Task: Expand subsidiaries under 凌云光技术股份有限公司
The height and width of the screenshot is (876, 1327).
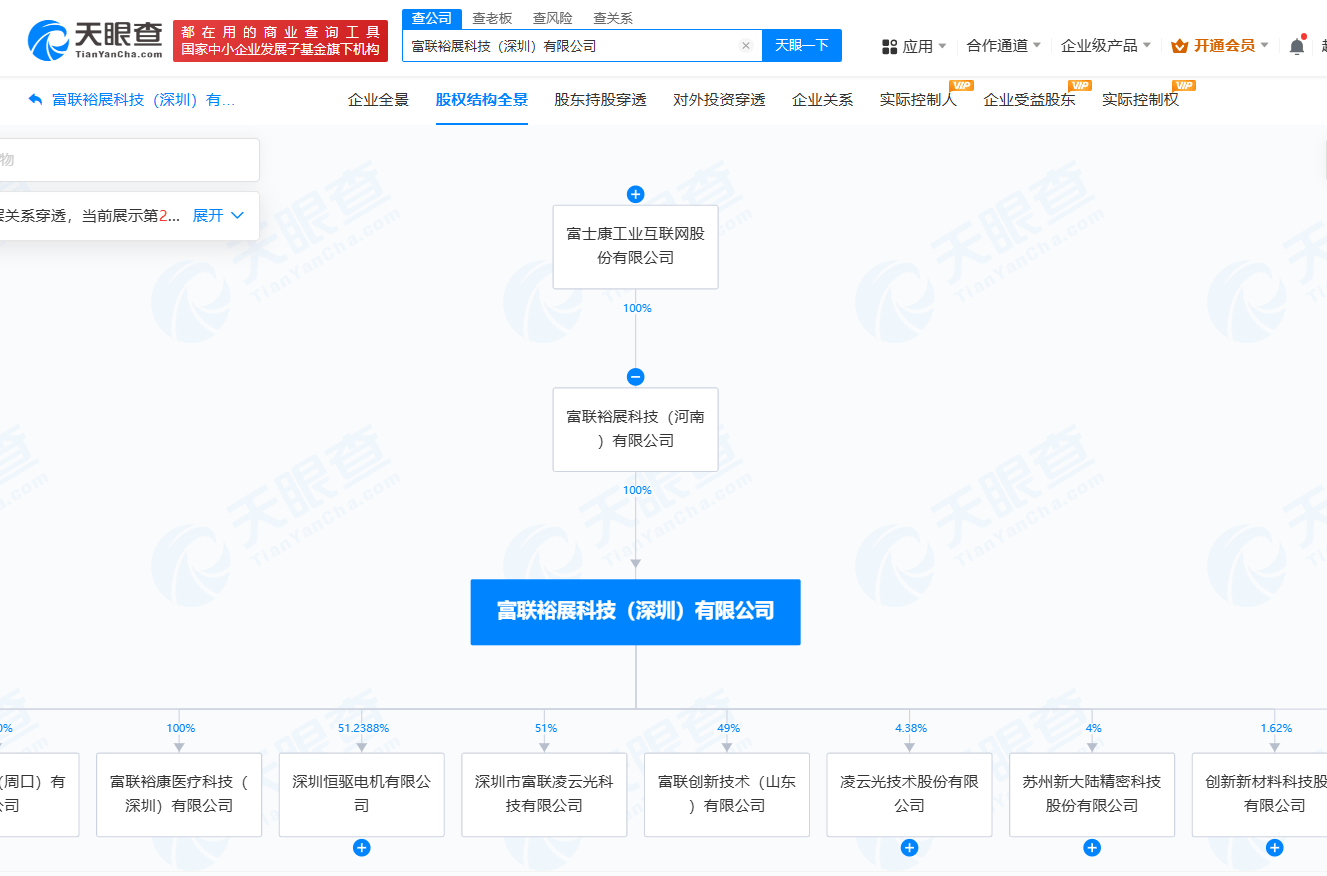Action: (x=909, y=848)
